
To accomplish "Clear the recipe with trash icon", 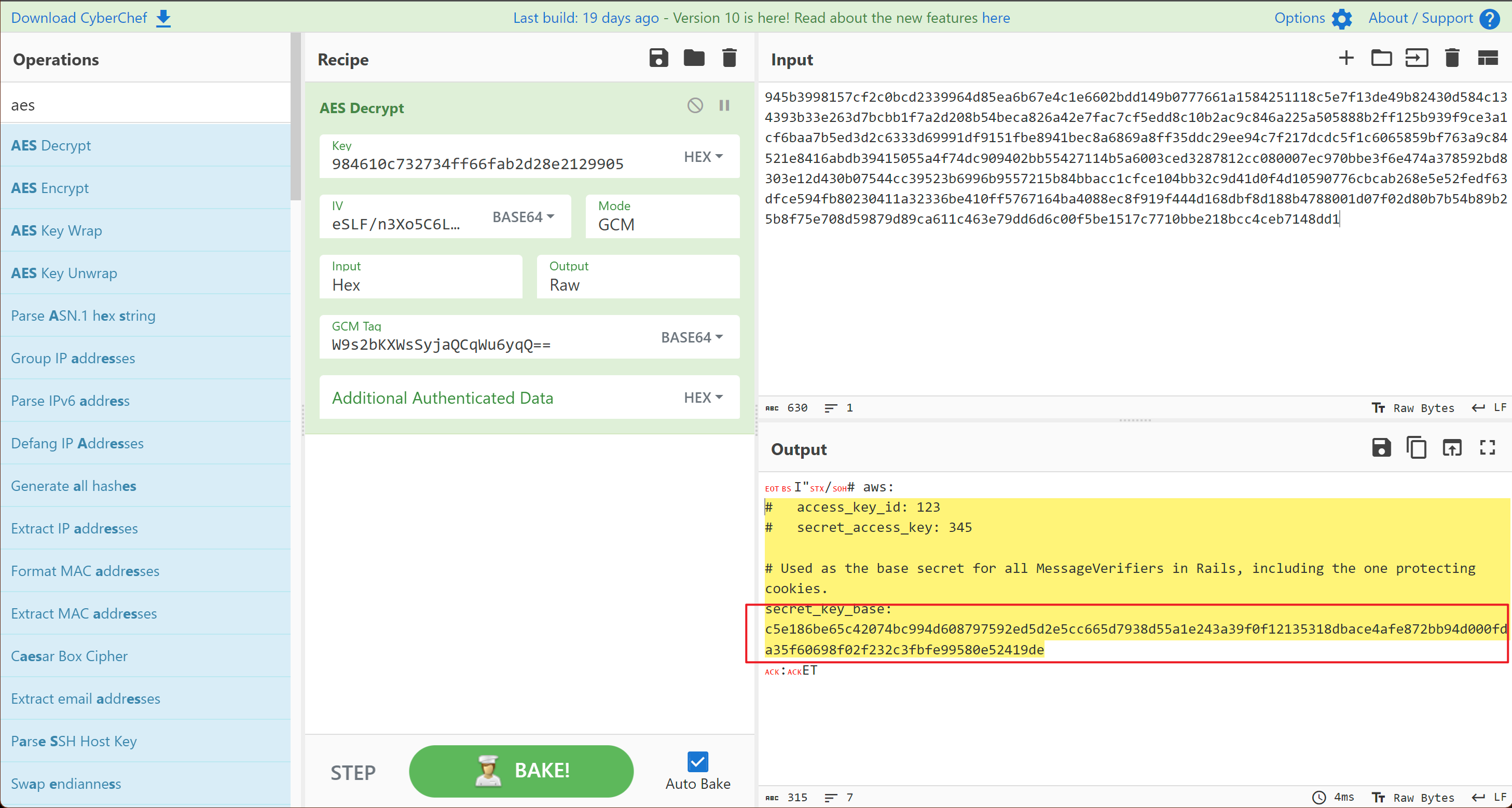I will (729, 58).
